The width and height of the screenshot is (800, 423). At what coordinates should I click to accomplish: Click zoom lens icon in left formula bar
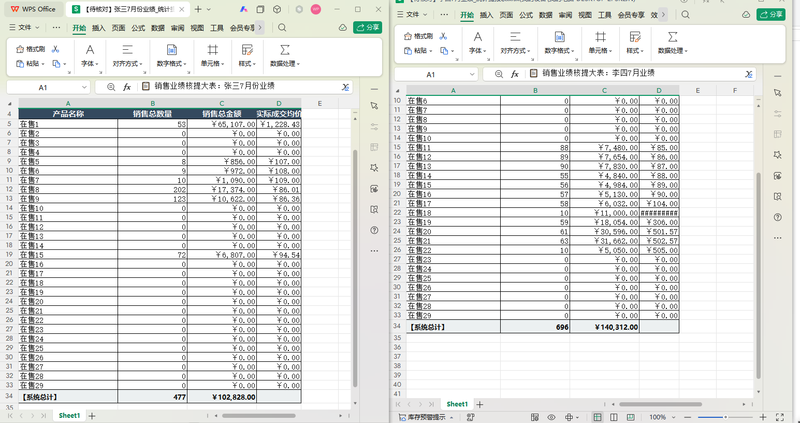111,87
